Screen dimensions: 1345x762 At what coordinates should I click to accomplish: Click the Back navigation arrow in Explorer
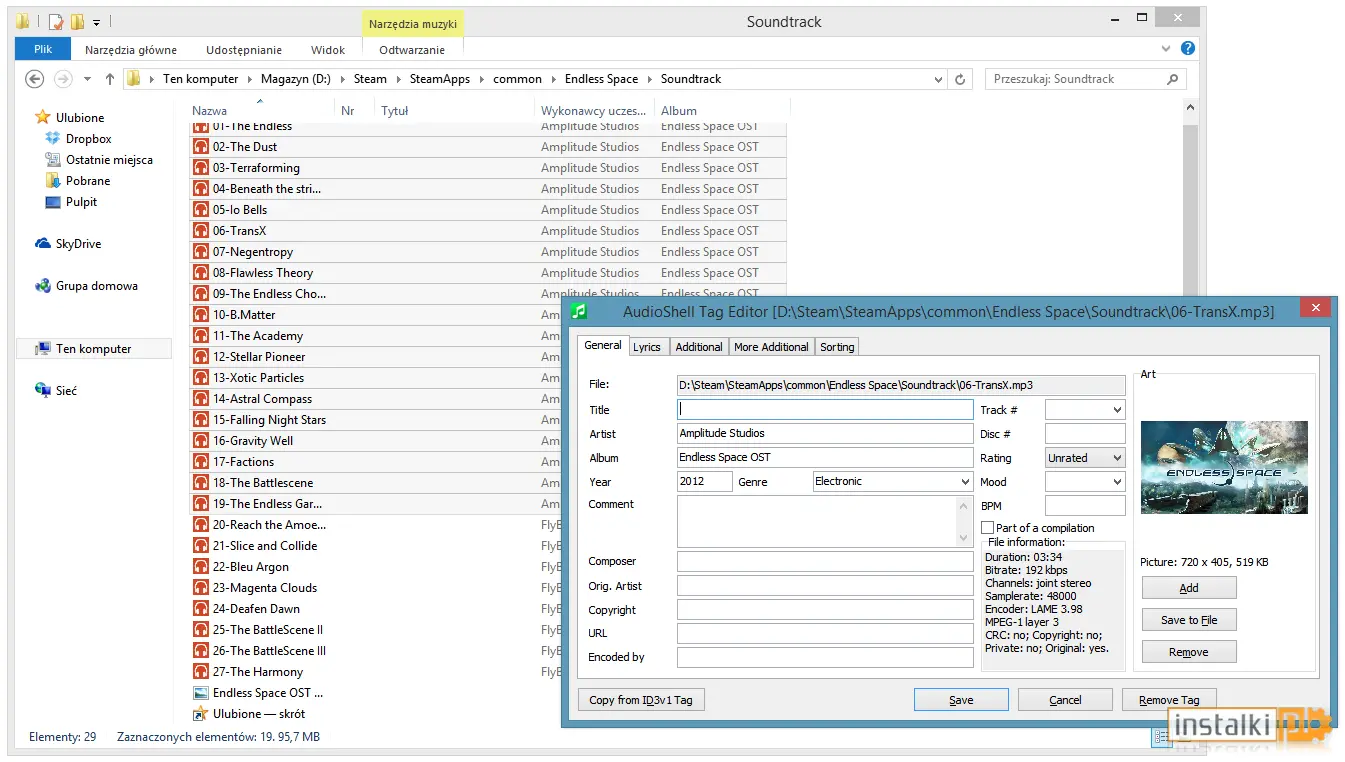[35, 79]
